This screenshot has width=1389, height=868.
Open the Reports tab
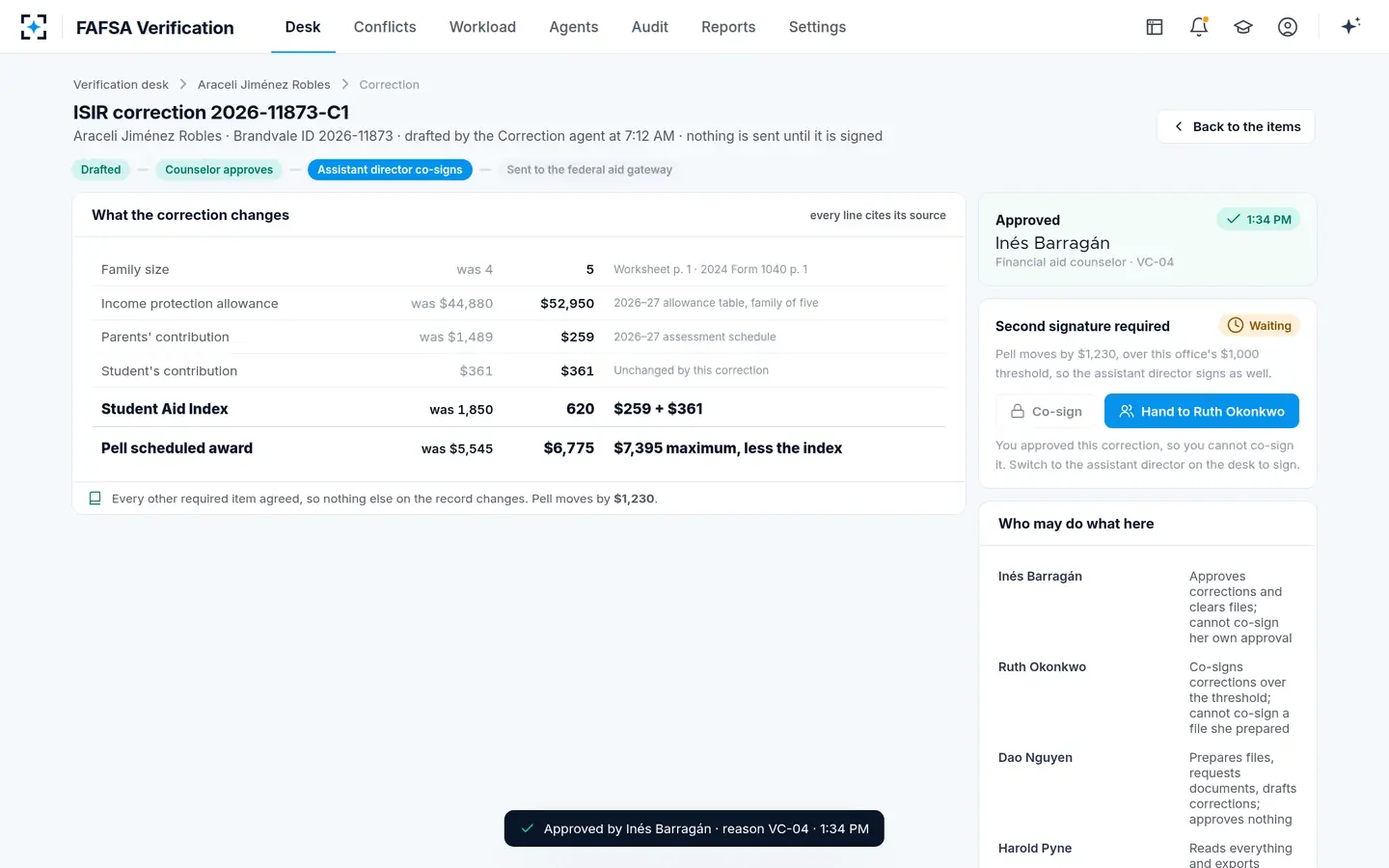(728, 27)
